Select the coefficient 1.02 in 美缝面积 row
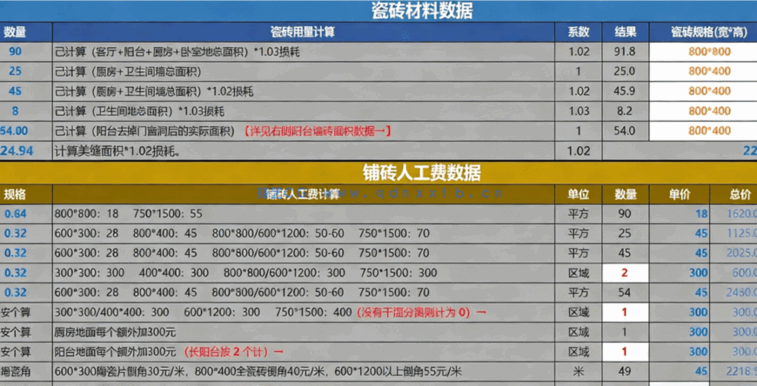Image resolution: width=757 pixels, height=386 pixels. point(578,151)
